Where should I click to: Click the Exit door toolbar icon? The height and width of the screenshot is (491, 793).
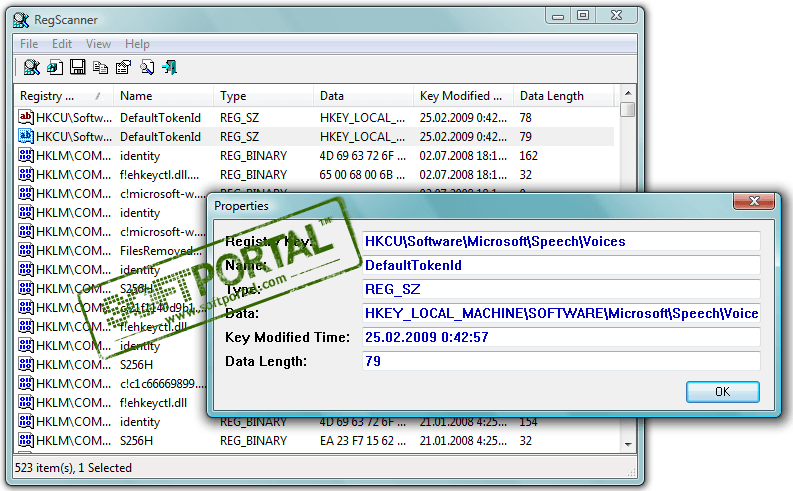tap(170, 67)
